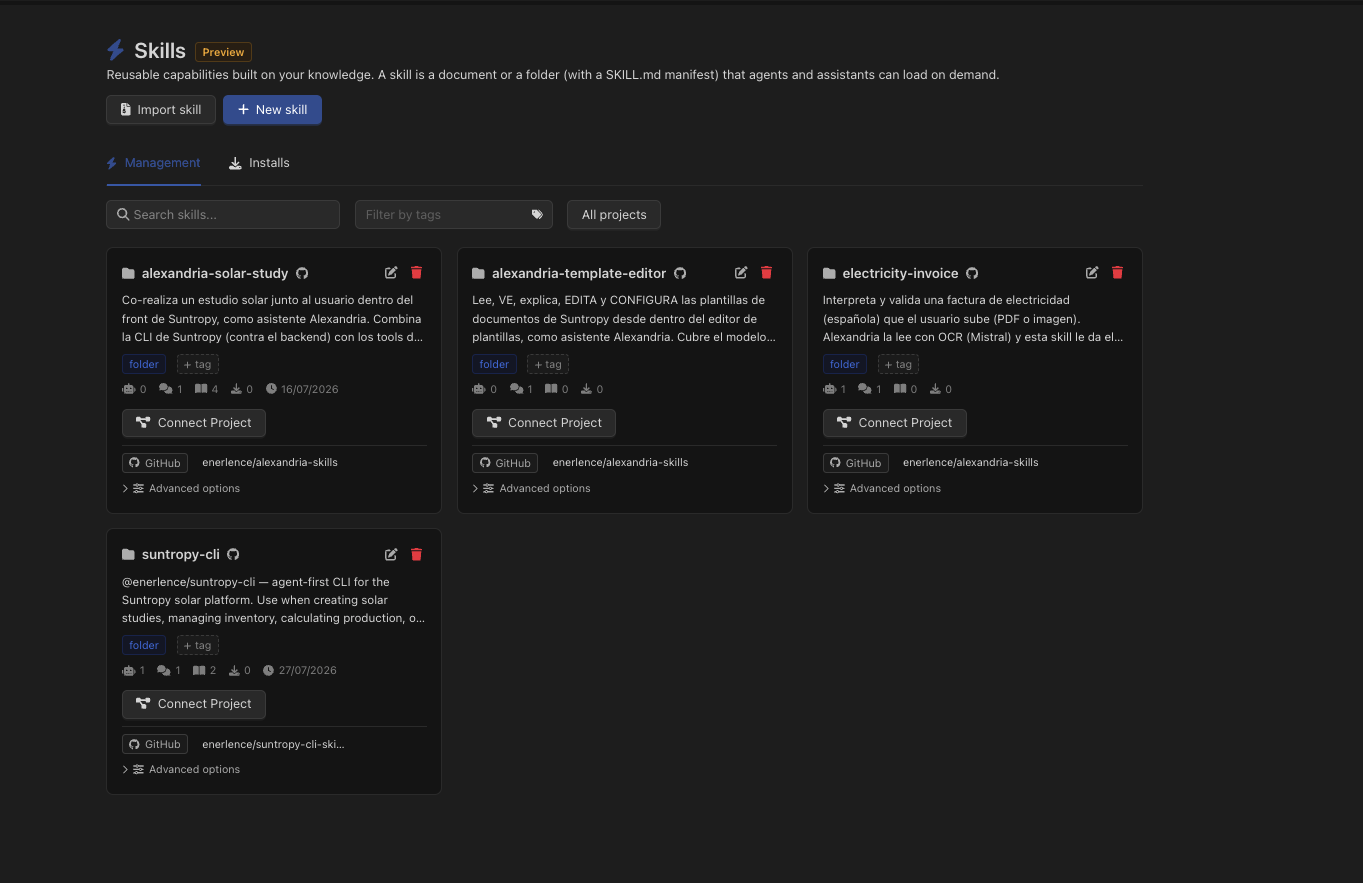The width and height of the screenshot is (1363, 883).
Task: Expand Advanced options for suntropy-cli
Action: (181, 769)
